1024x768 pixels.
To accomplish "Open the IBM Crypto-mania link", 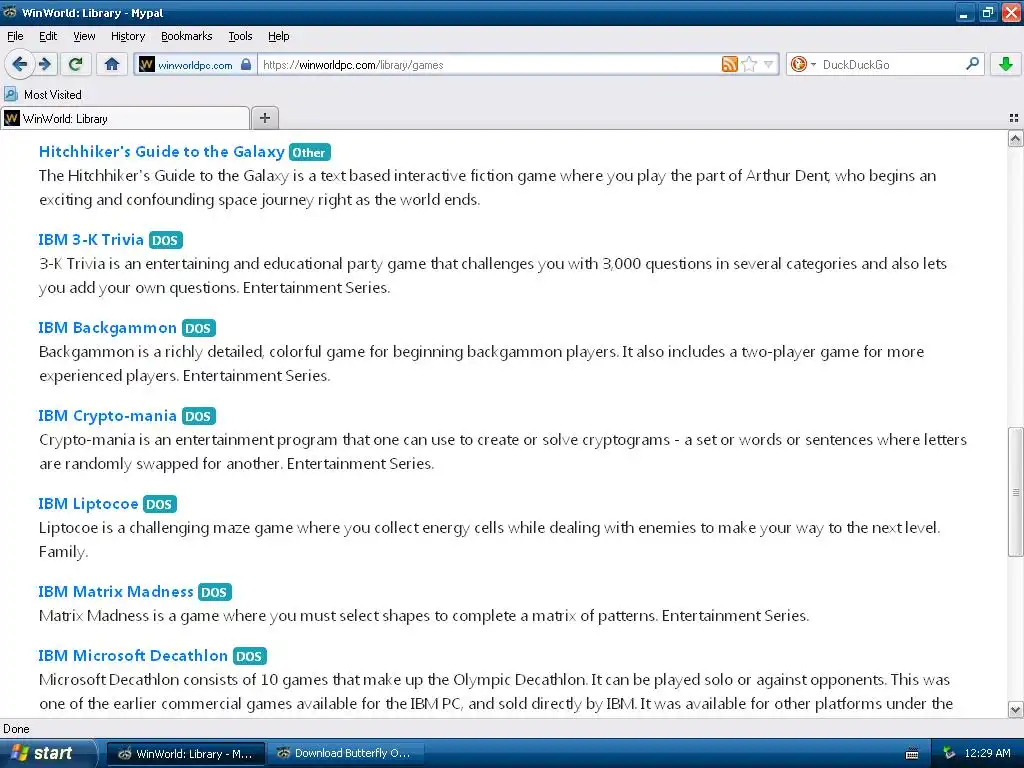I will pyautogui.click(x=107, y=416).
